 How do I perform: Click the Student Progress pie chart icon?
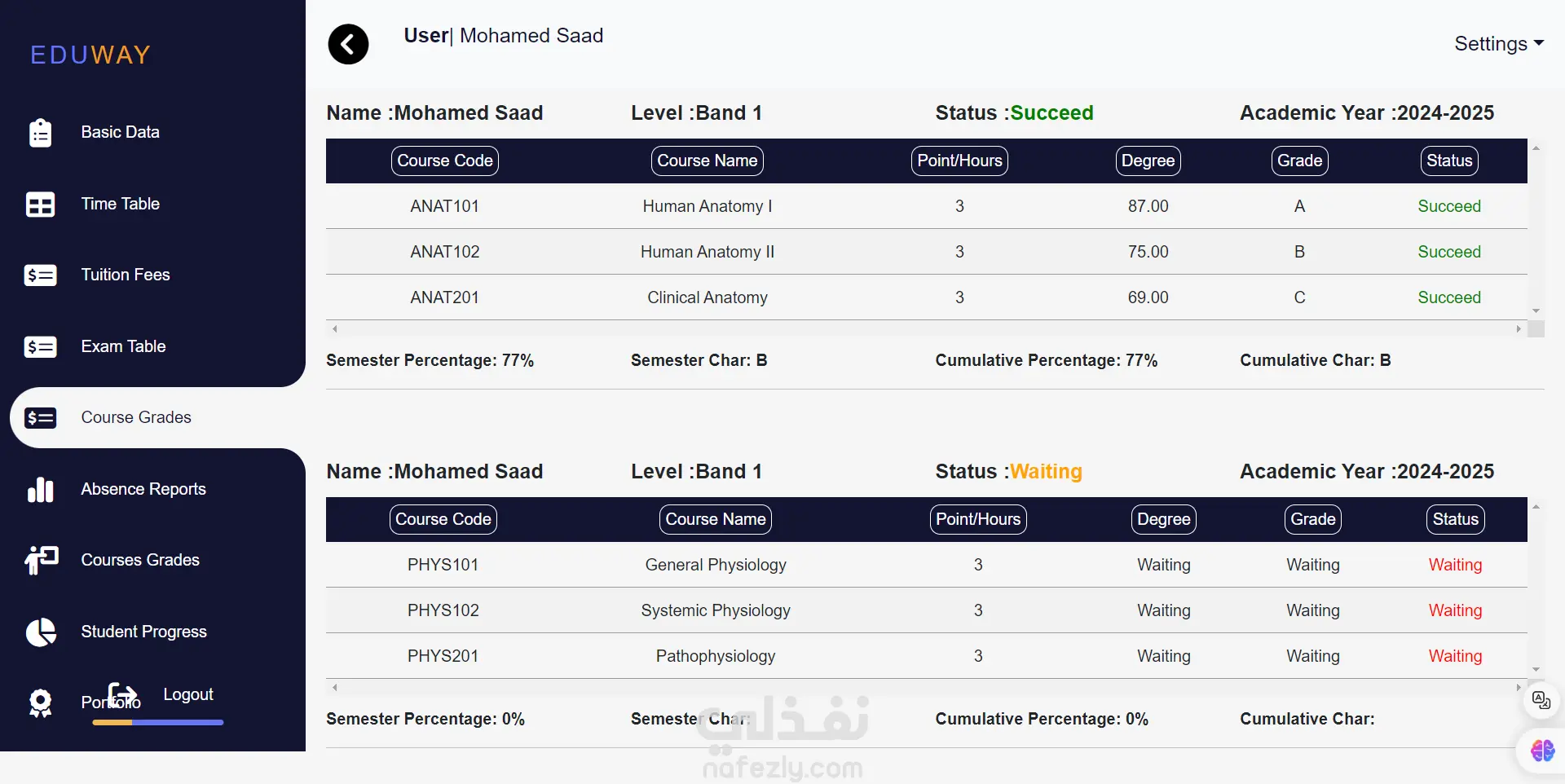point(41,632)
